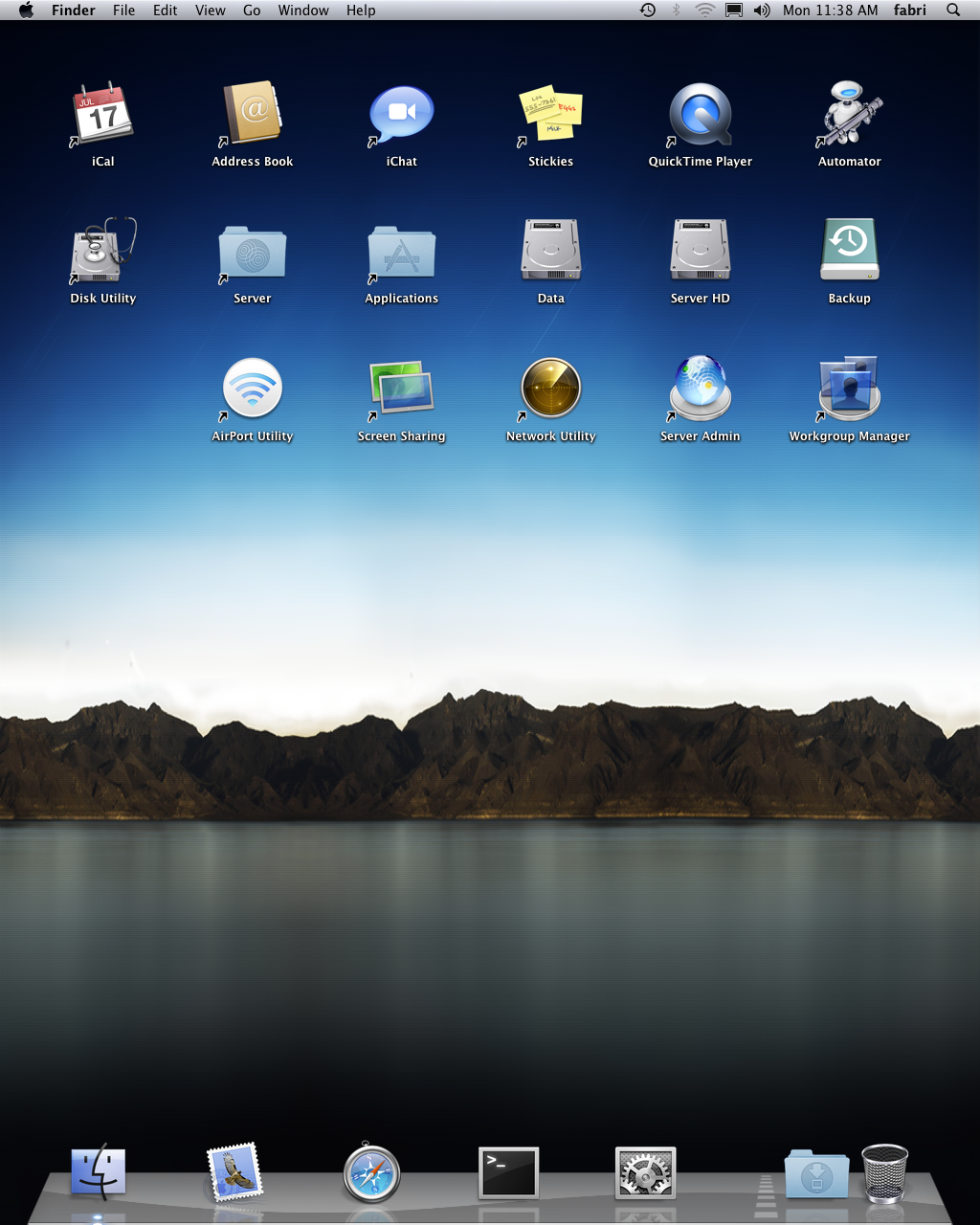Click the Time Machine menu bar icon

(x=648, y=11)
